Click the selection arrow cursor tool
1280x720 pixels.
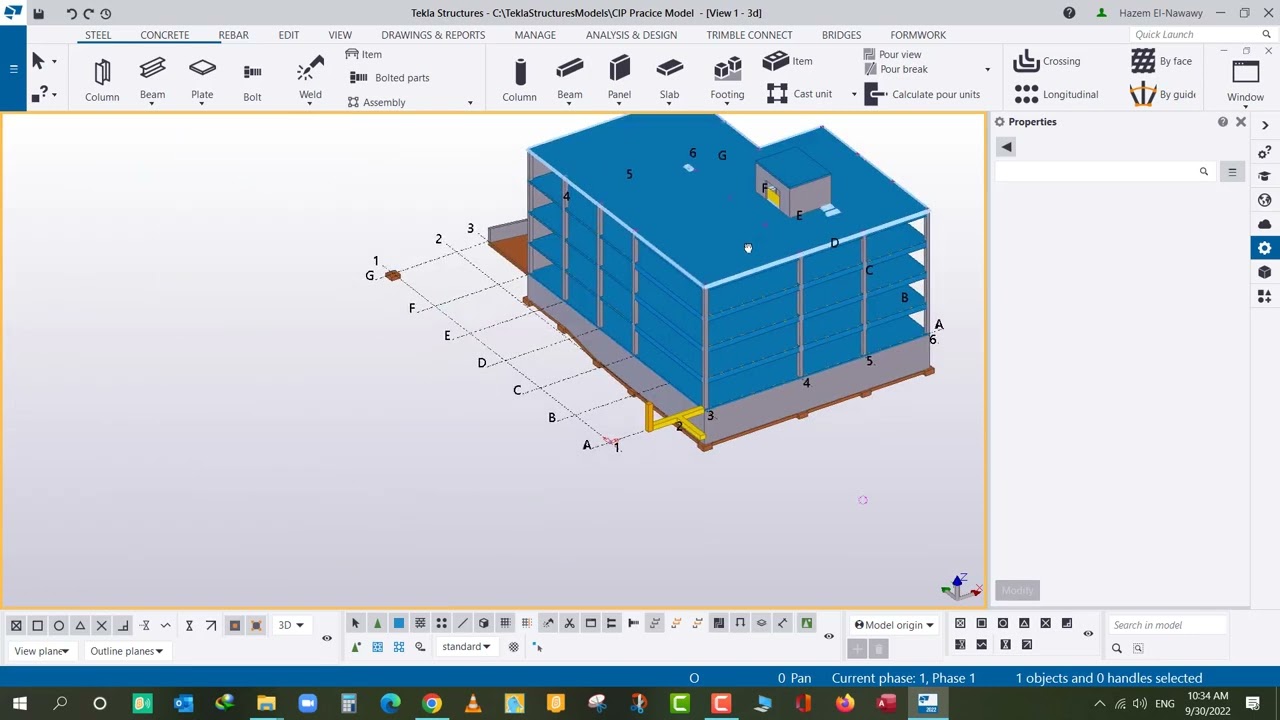[x=38, y=62]
